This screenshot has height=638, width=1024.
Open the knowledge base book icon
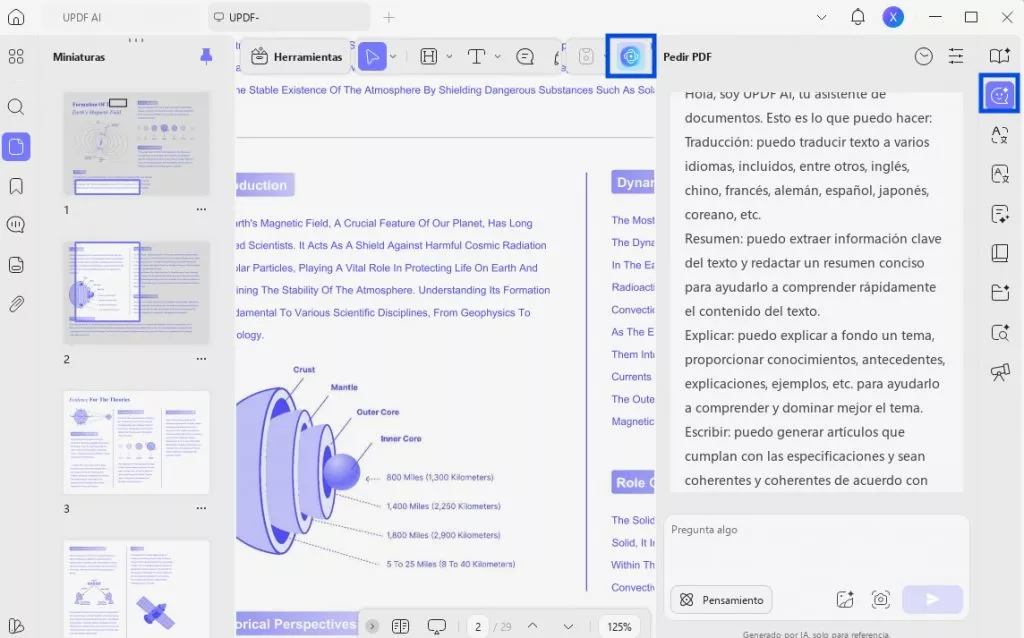(999, 253)
